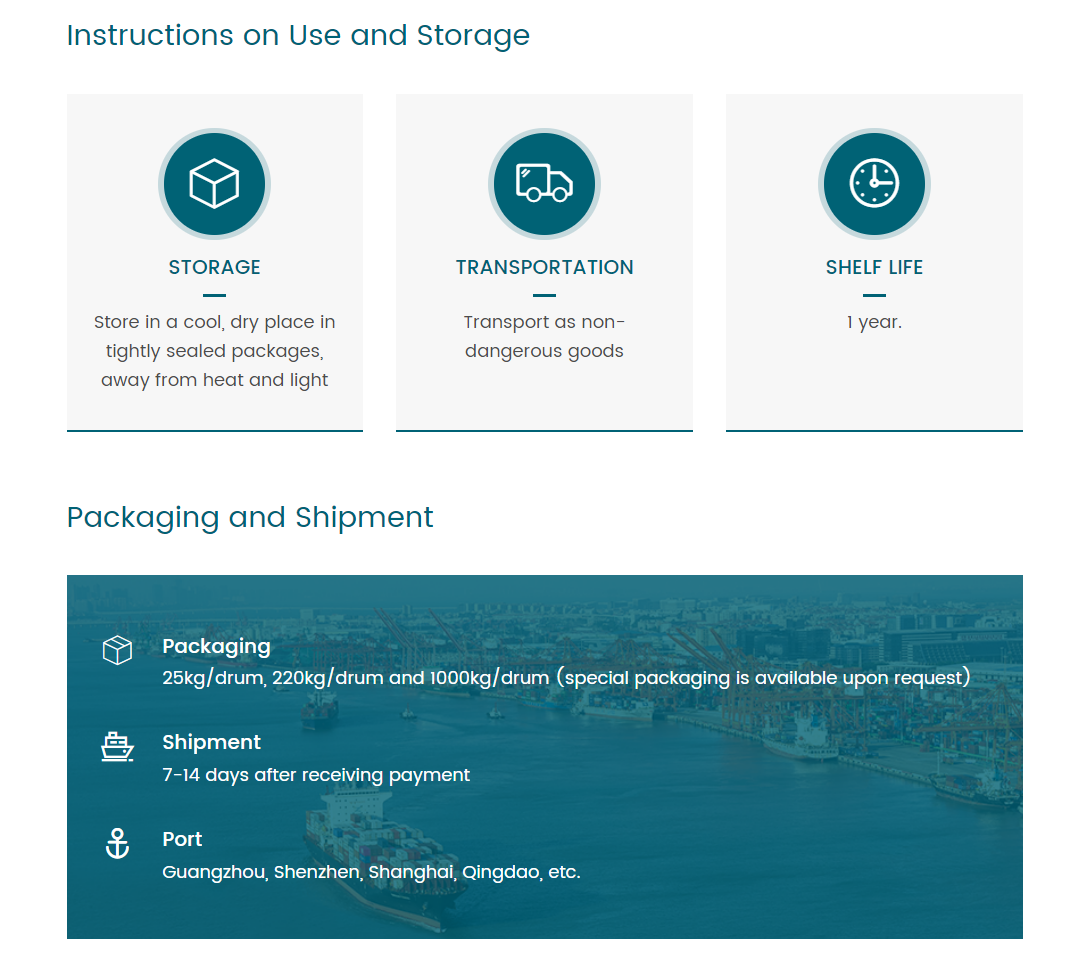Viewport: 1091px width, 954px height.
Task: Select the SHELF LIFE card title
Action: coord(874,267)
